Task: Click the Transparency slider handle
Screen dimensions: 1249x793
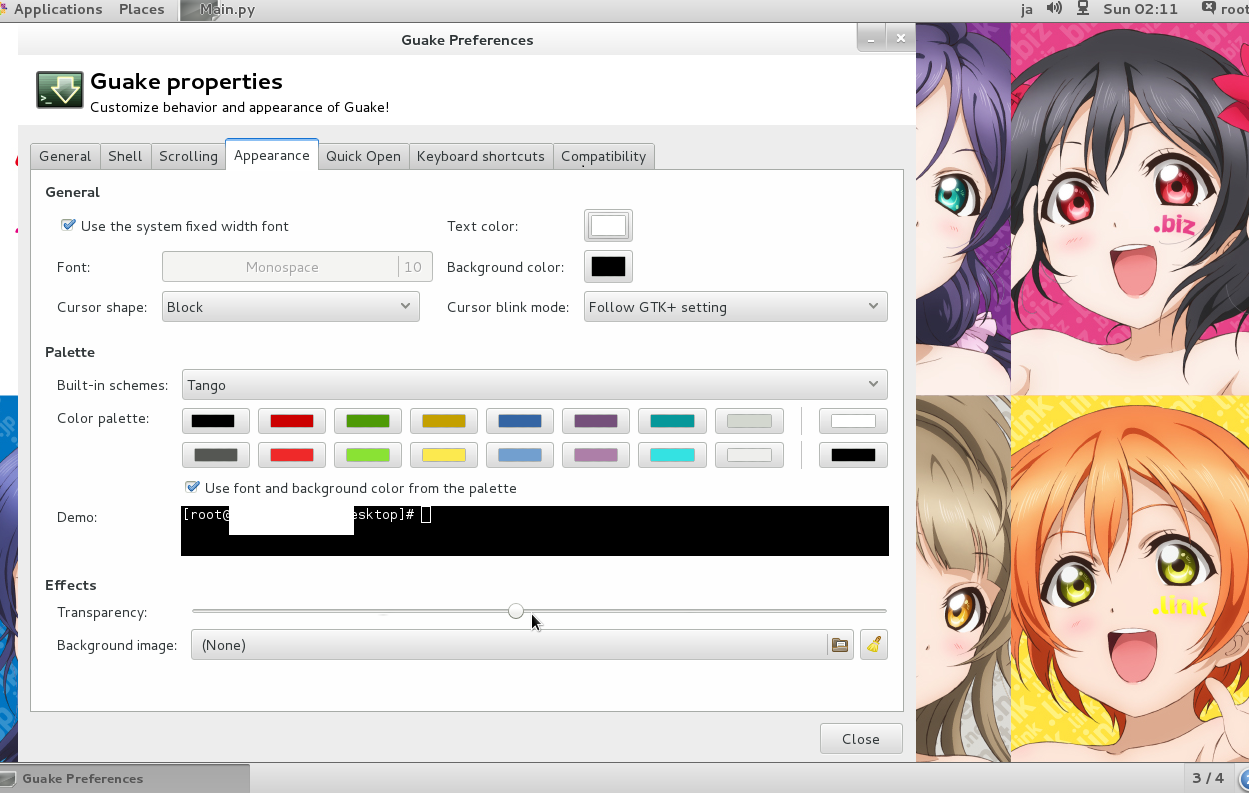Action: point(516,610)
